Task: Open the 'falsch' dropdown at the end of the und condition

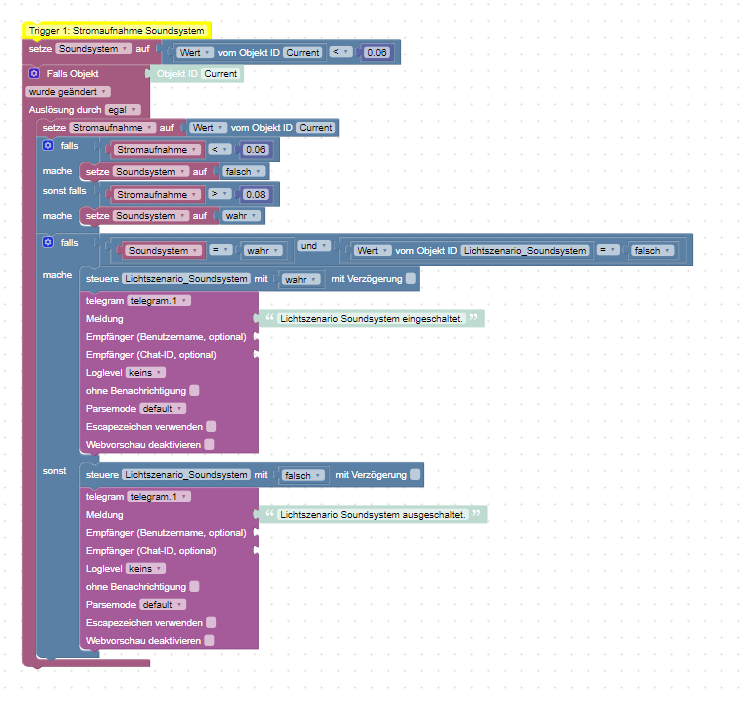Action: tap(652, 251)
